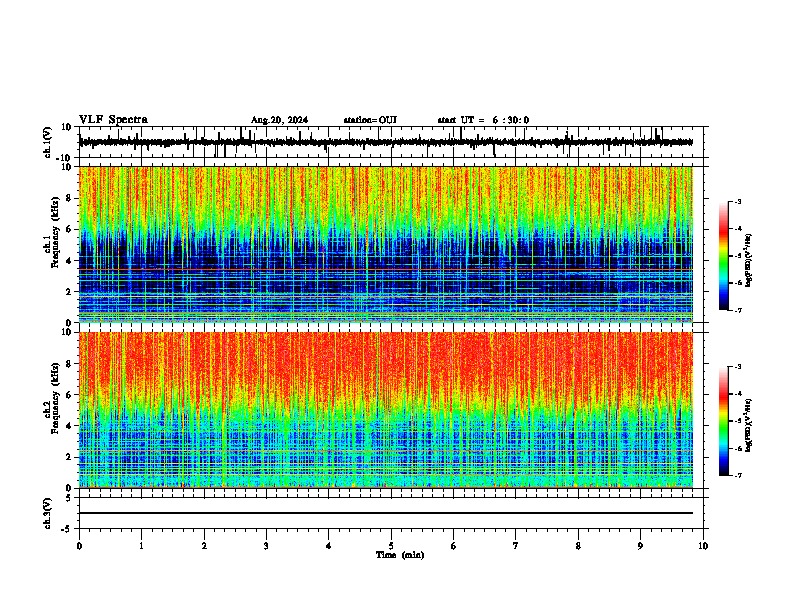Select the ch.1 "Frequency (kHz)" axis label

[55, 232]
